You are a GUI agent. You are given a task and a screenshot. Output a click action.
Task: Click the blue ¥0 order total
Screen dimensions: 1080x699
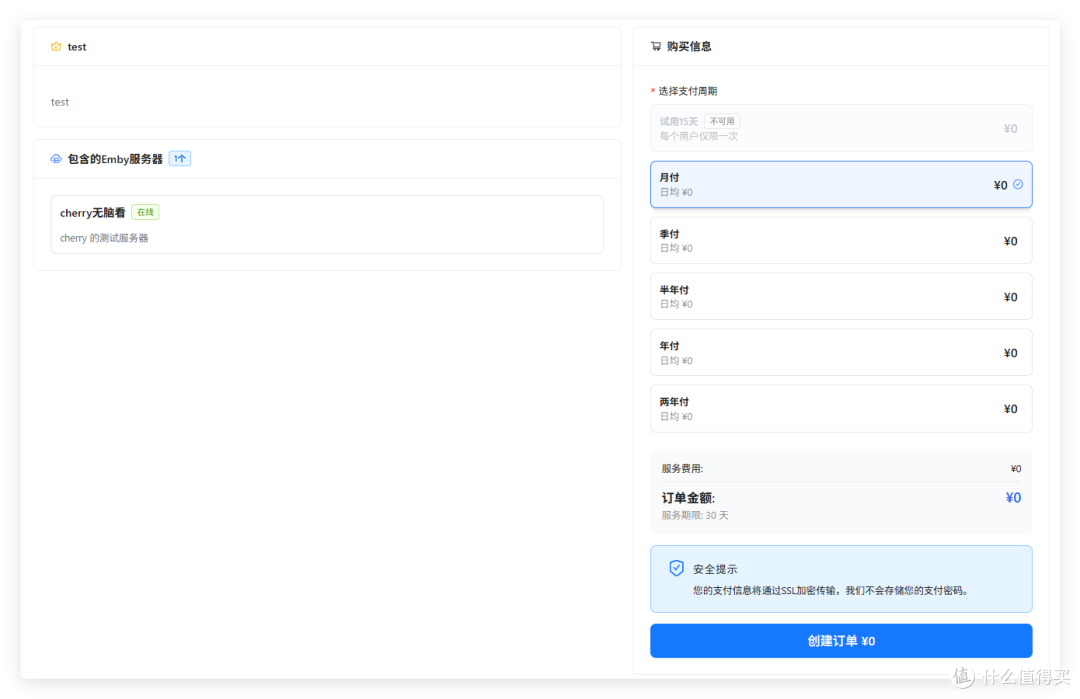click(1013, 498)
